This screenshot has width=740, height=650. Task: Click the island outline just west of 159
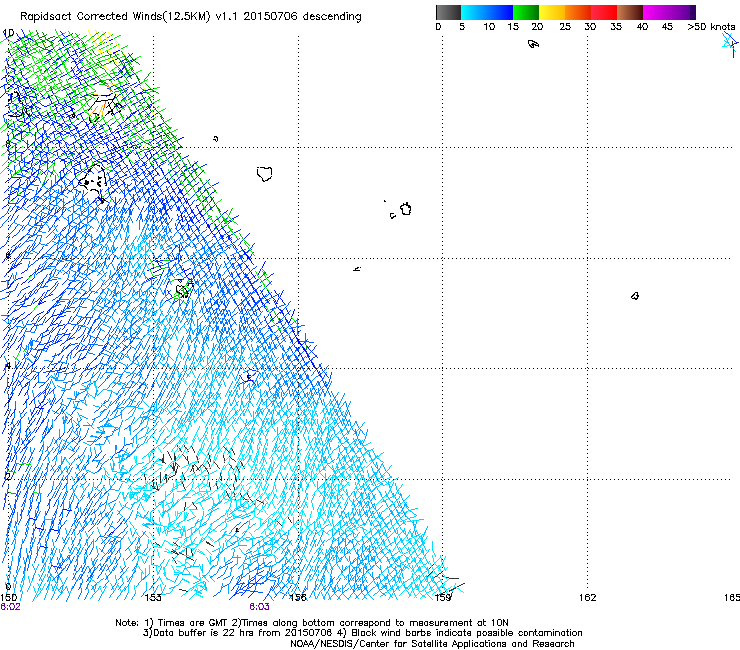tap(405, 209)
